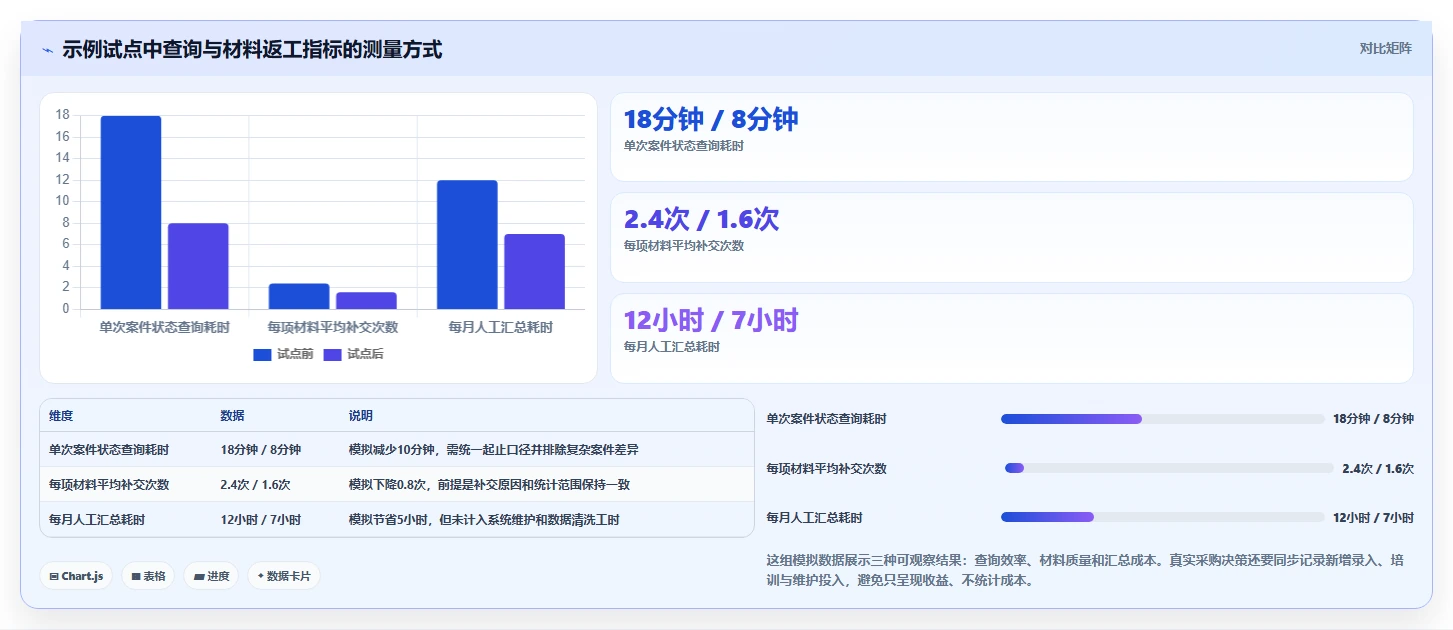The width and height of the screenshot is (1453, 630).
Task: Click description starting 模拟下降0.8次
Action: [x=489, y=485]
